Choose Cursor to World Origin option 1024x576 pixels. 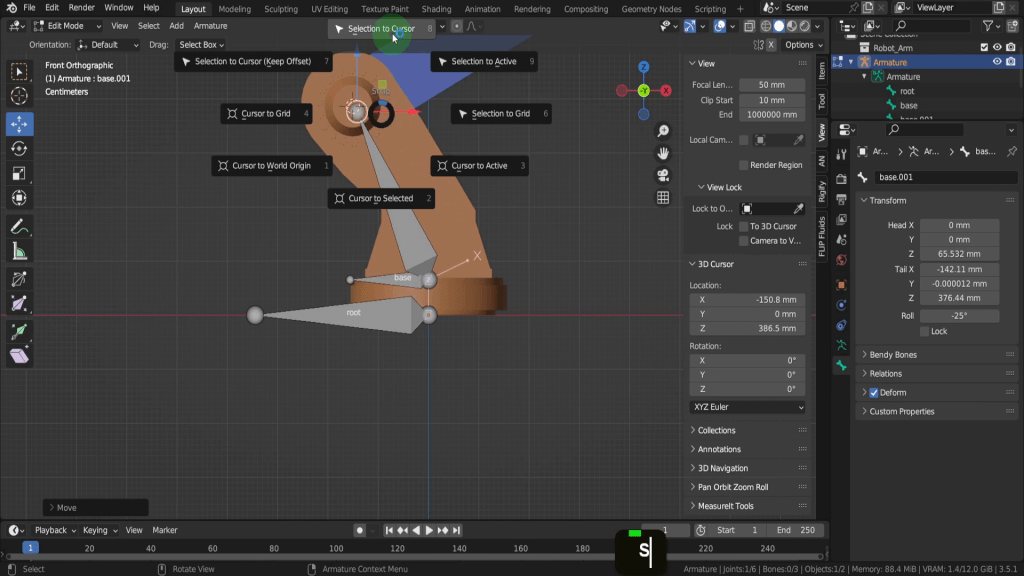271,166
